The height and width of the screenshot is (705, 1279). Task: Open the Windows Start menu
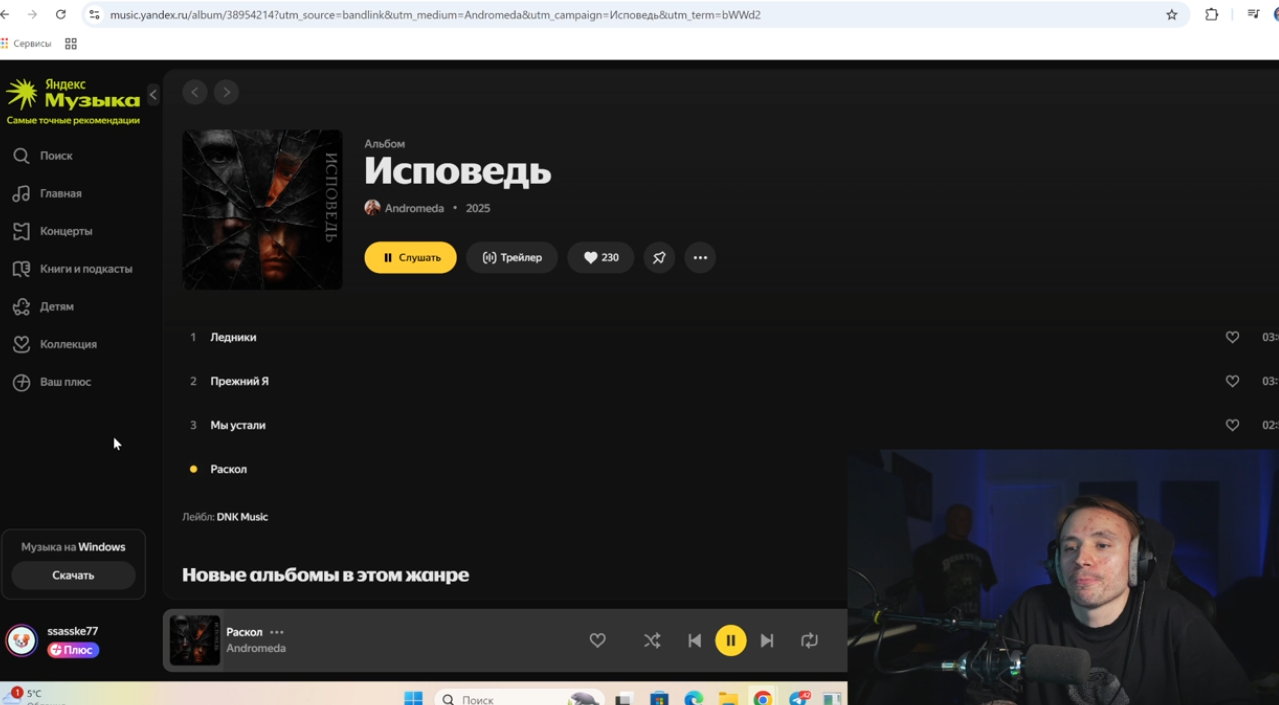[413, 698]
